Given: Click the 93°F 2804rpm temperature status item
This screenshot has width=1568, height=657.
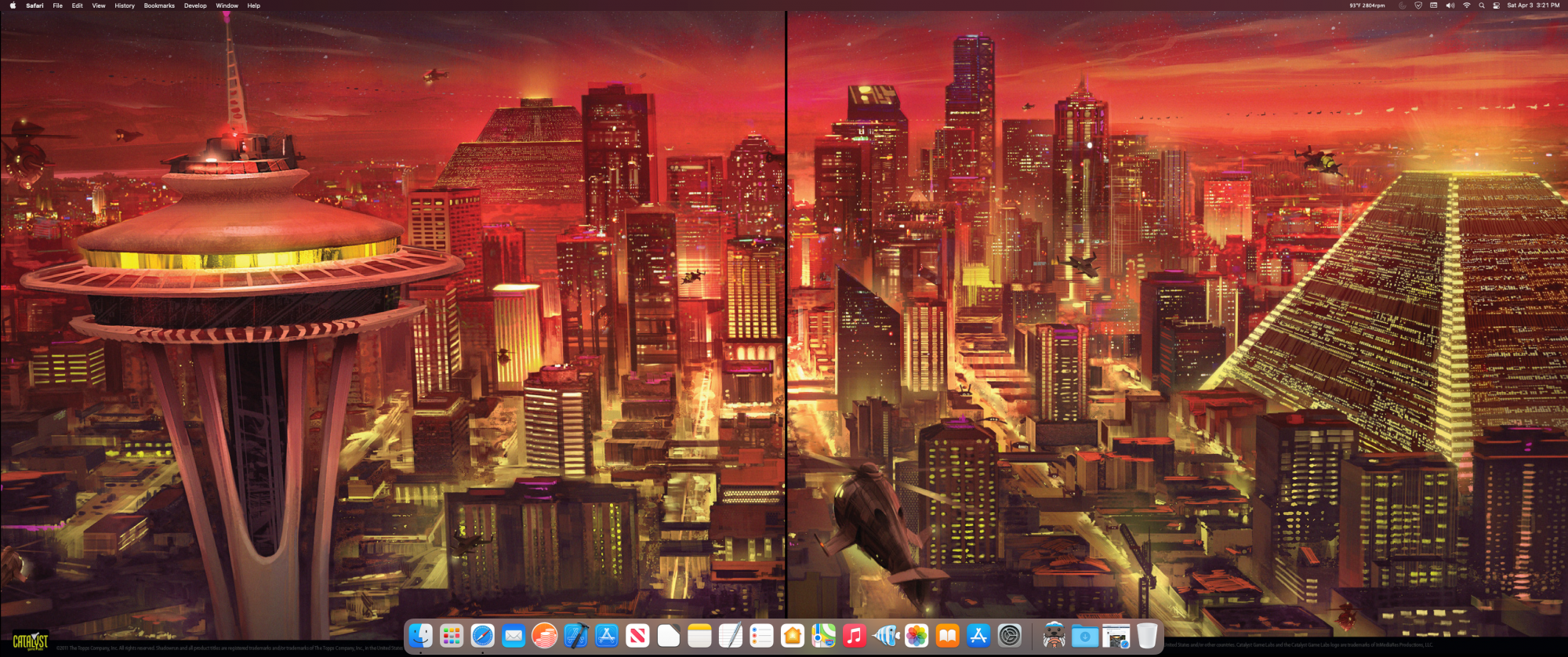Looking at the screenshot, I should [1367, 5].
